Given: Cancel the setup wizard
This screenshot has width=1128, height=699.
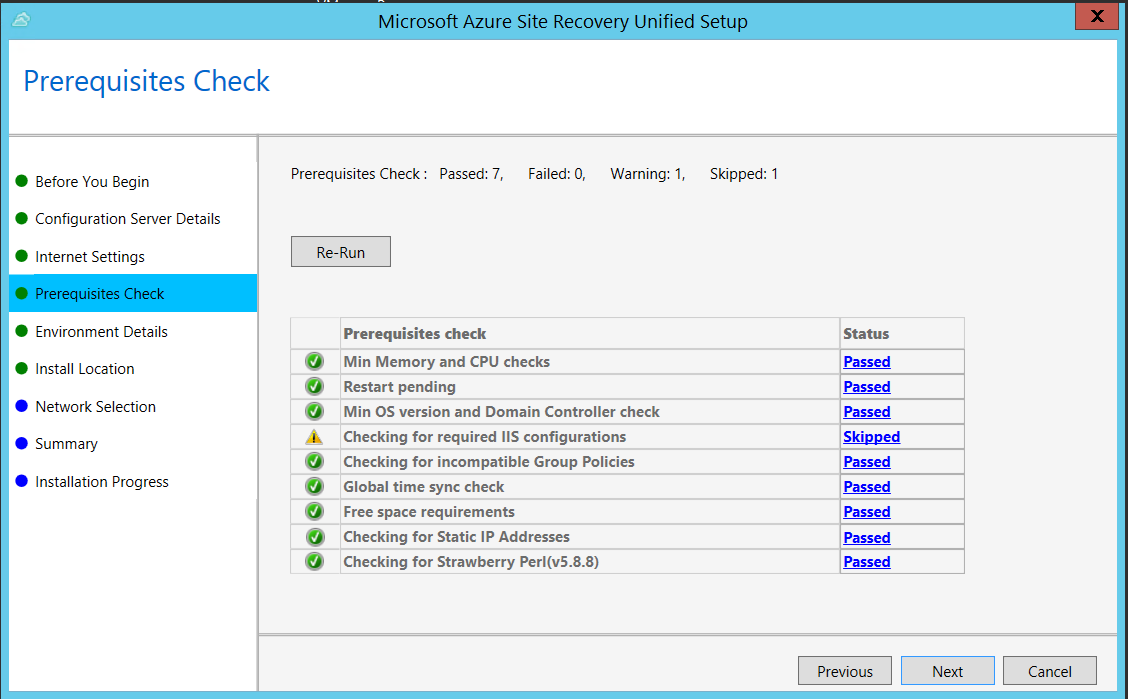Looking at the screenshot, I should point(1049,670).
